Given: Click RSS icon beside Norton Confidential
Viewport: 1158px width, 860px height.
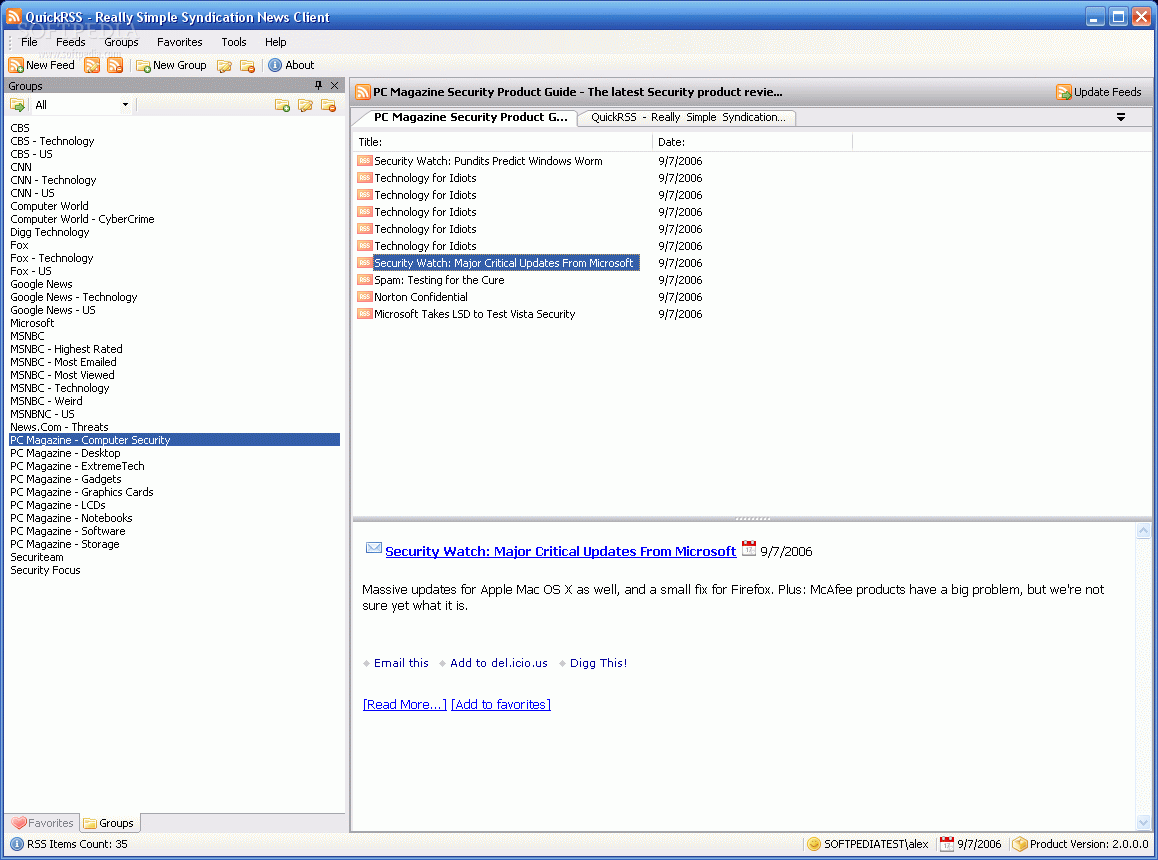Looking at the screenshot, I should coord(364,296).
